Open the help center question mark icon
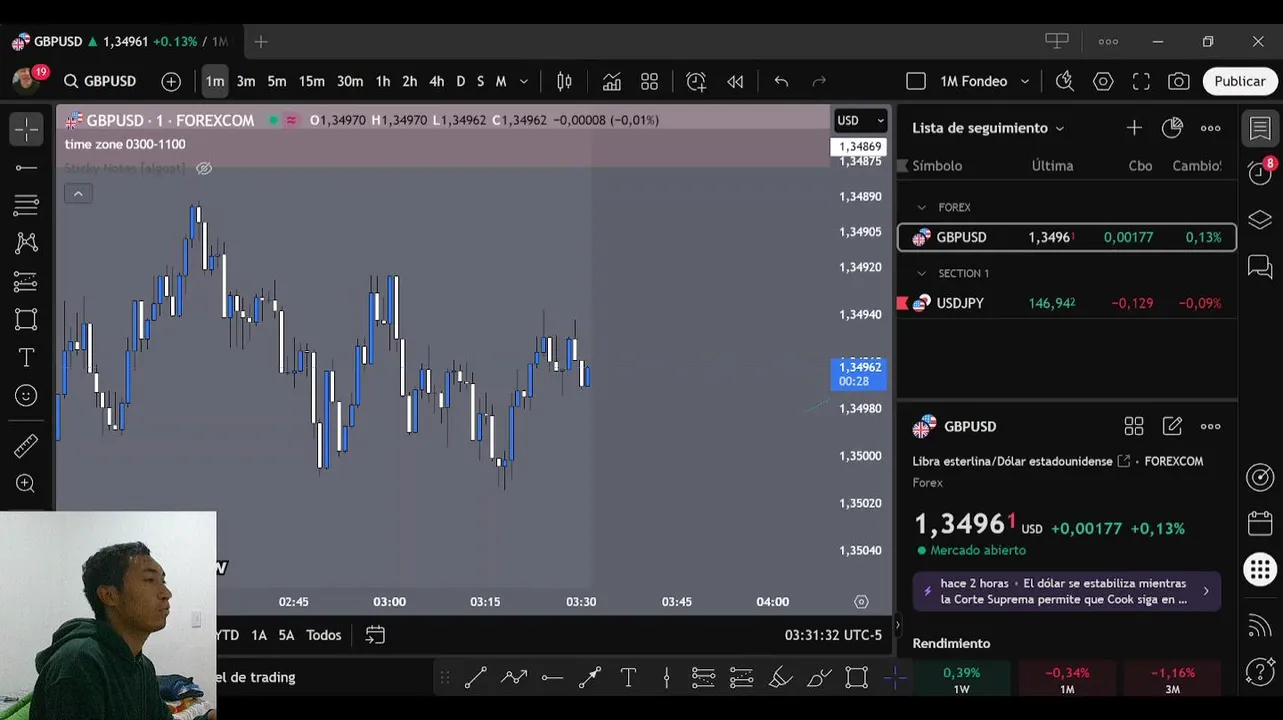Viewport: 1283px width, 720px height. pyautogui.click(x=1260, y=671)
